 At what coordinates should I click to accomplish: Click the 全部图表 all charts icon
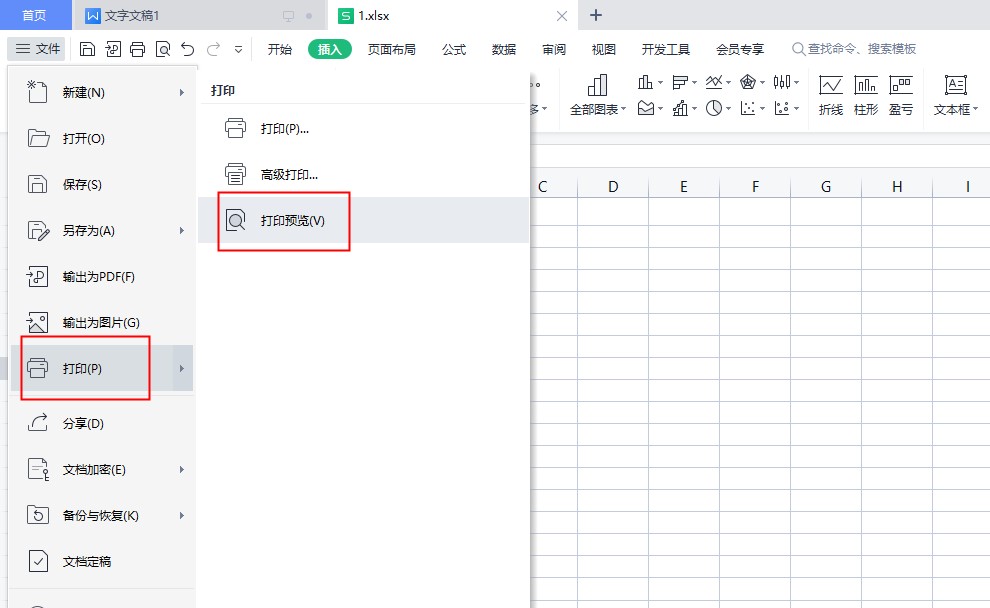coord(598,95)
